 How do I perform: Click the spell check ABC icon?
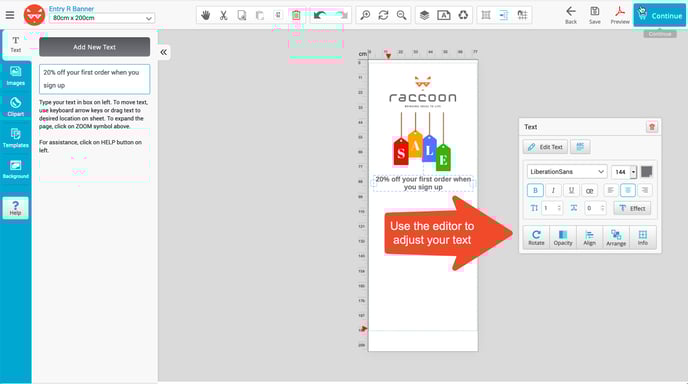[x=580, y=147]
